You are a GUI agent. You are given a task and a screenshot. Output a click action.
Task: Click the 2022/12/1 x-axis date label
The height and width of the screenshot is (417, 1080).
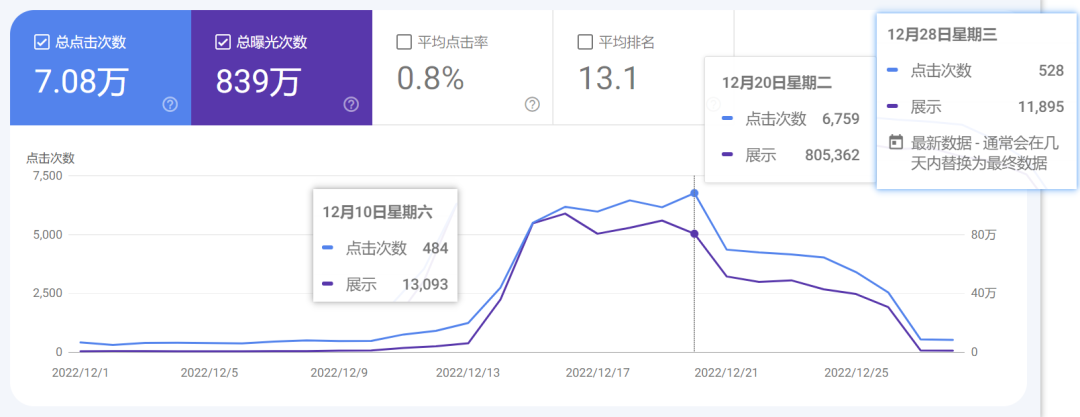click(79, 372)
